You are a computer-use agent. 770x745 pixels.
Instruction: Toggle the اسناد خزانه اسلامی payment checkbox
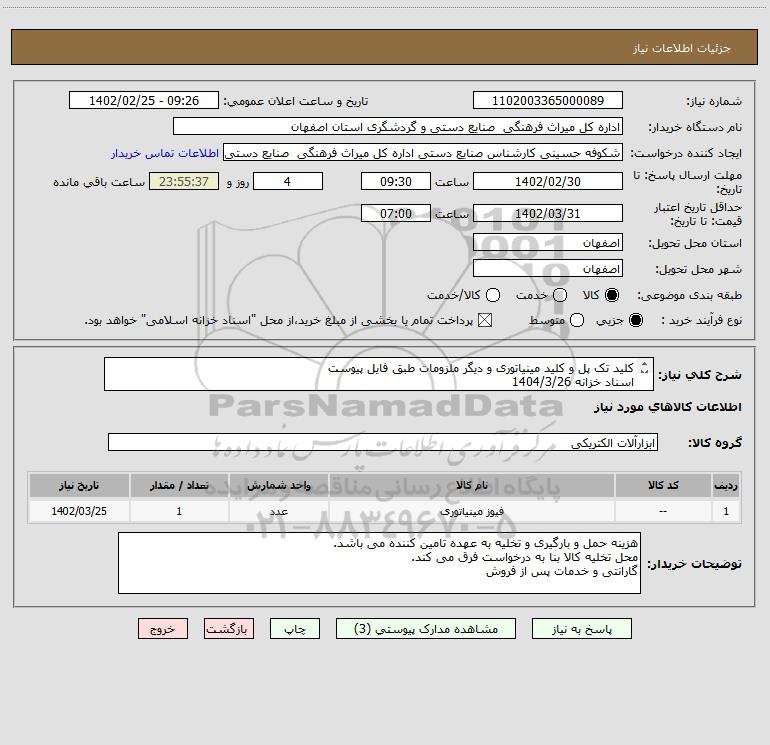(485, 321)
